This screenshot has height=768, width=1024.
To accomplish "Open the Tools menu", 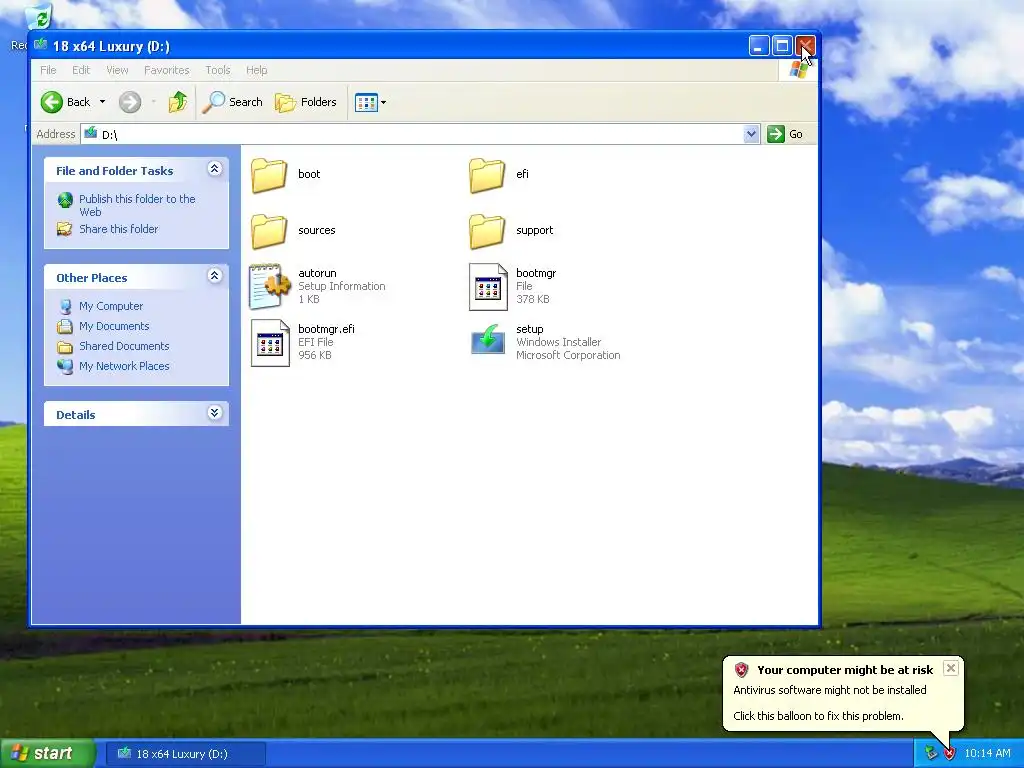I will point(217,70).
